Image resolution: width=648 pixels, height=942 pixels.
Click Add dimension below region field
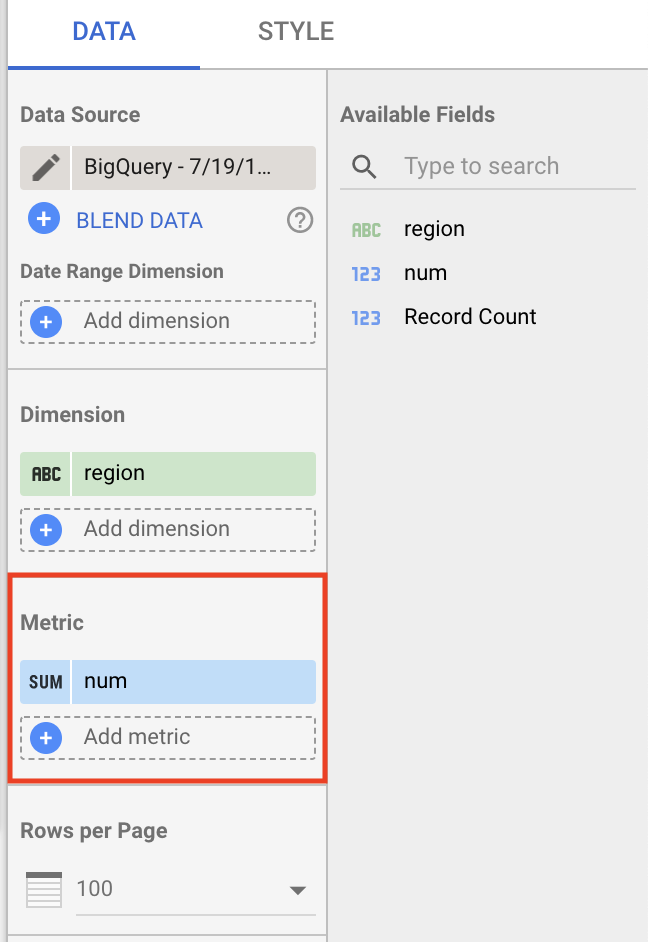157,529
